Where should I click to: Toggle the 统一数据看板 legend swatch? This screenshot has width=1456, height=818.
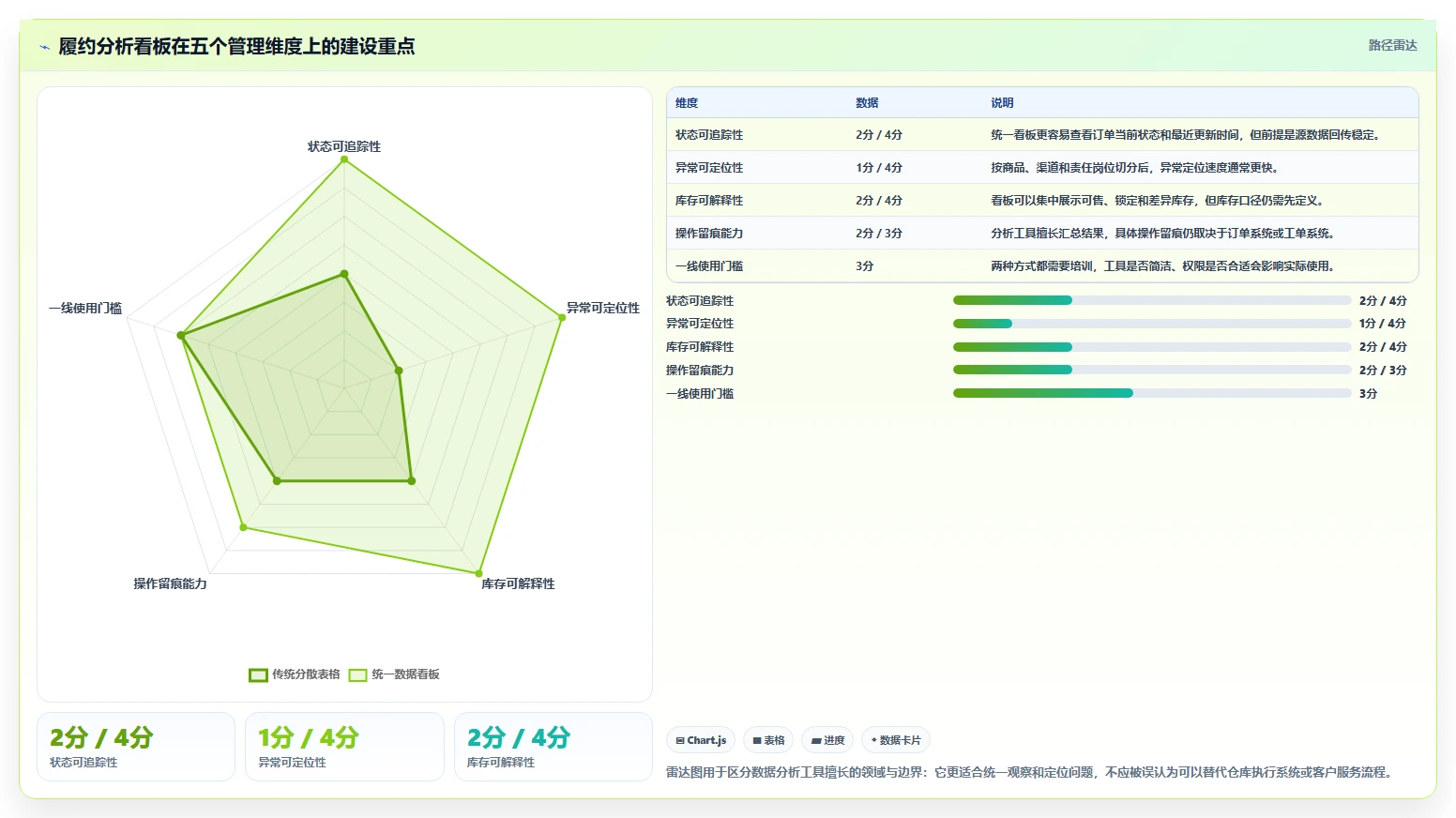click(357, 674)
